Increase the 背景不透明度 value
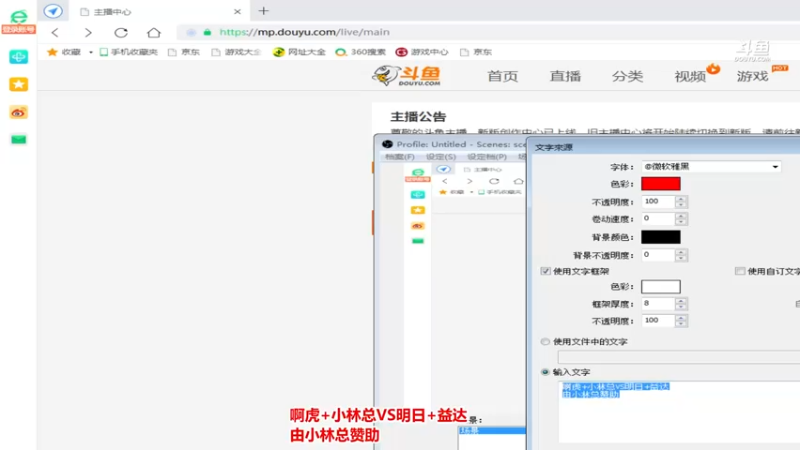This screenshot has height=450, width=800. (x=681, y=252)
